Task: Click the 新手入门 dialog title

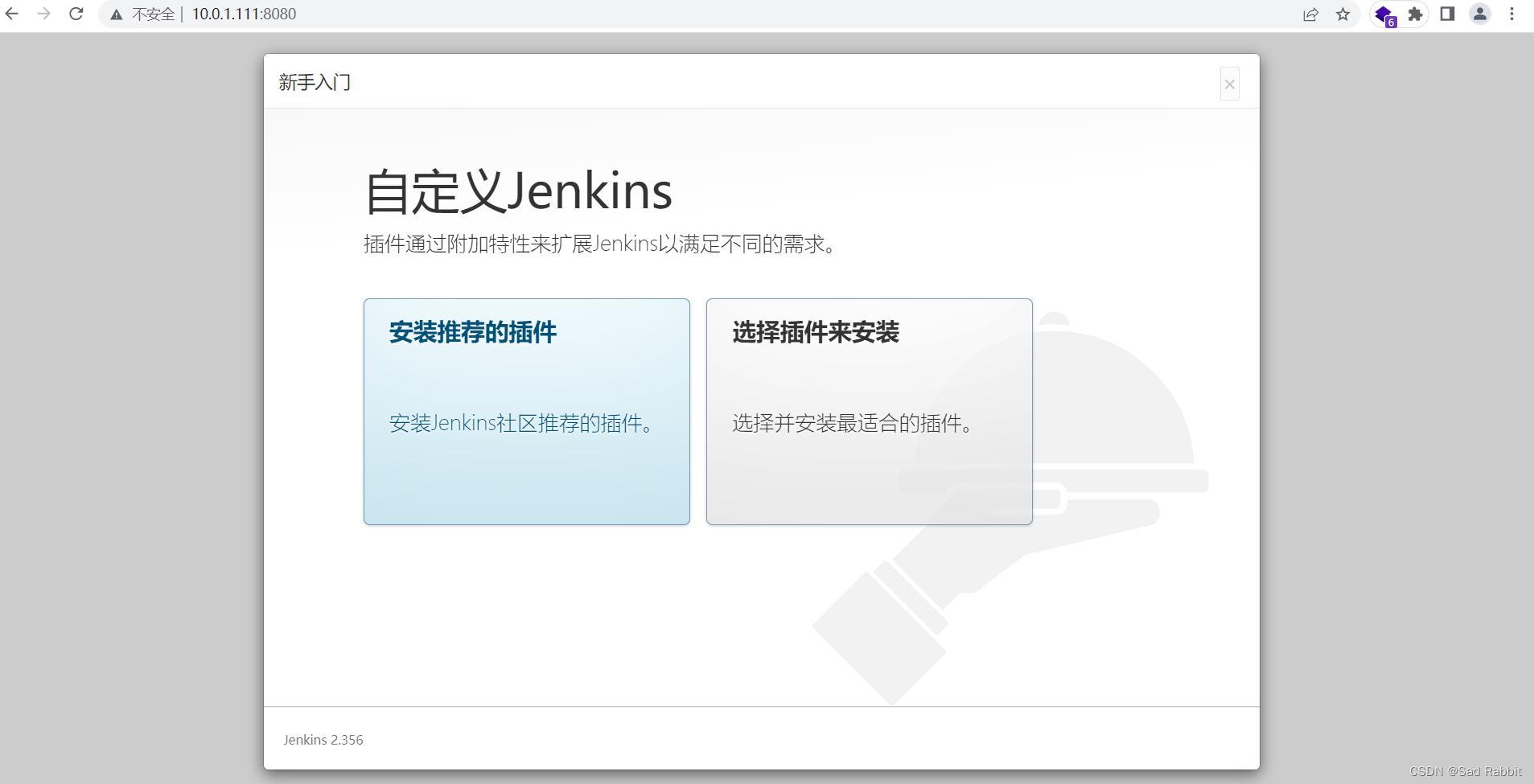Action: pyautogui.click(x=315, y=82)
